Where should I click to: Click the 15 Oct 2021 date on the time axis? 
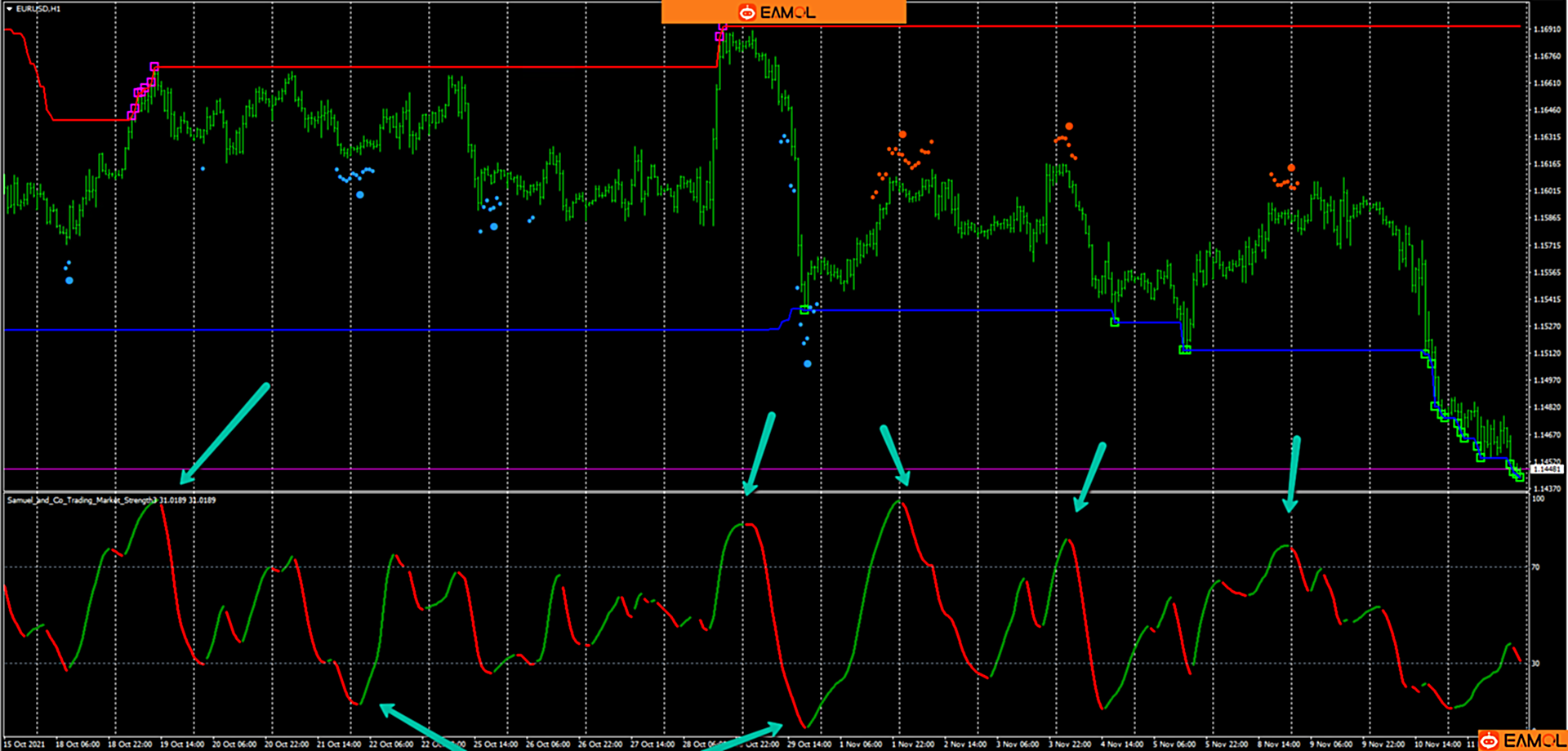(24, 744)
